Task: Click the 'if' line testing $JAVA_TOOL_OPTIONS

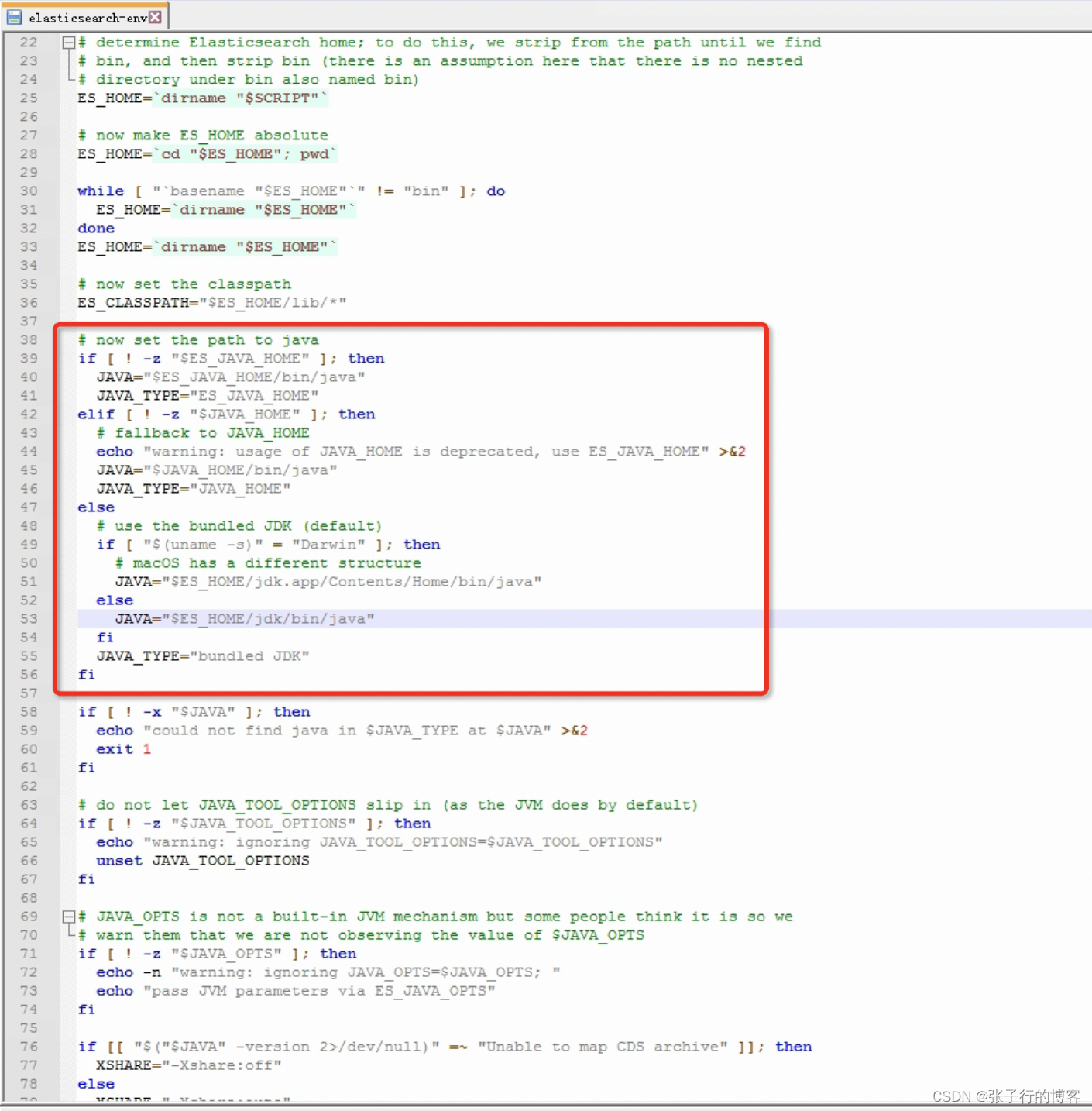Action: click(254, 824)
